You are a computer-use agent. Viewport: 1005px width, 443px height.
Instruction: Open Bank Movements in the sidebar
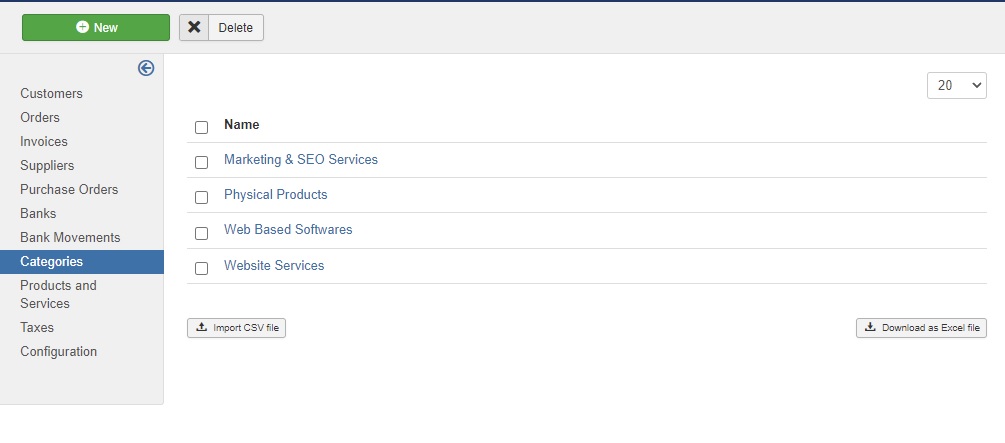(70, 238)
